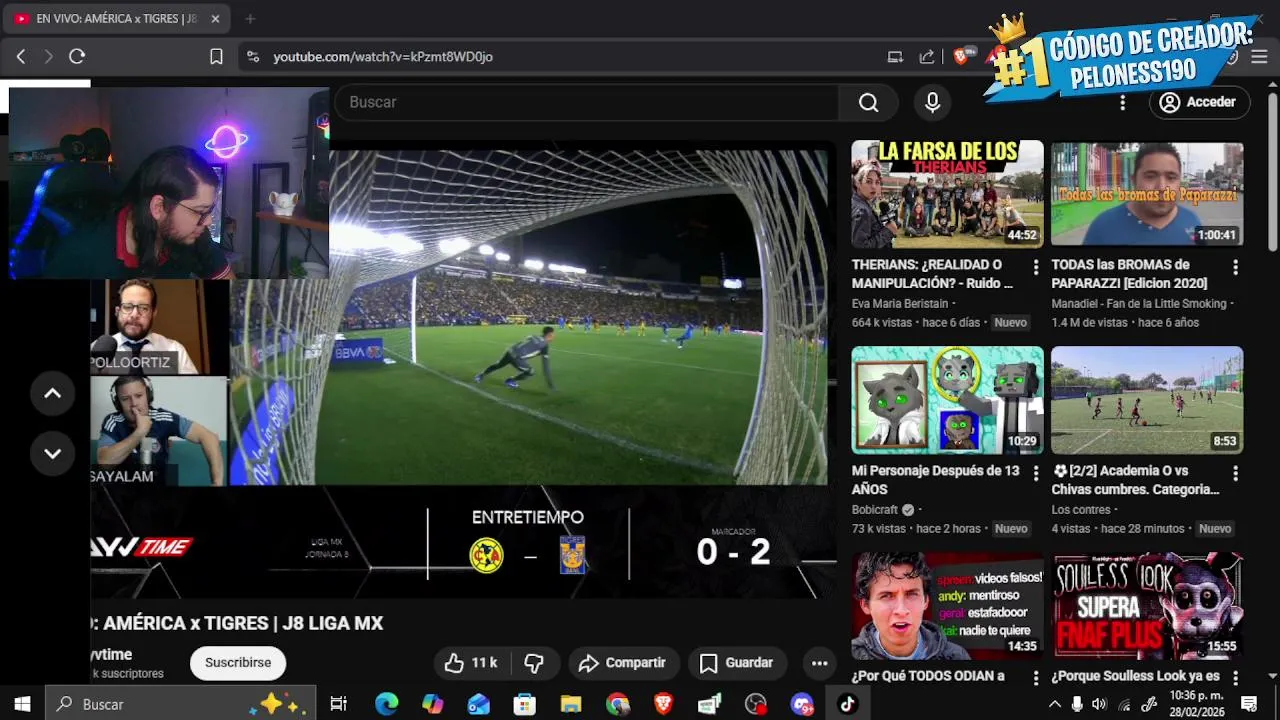
Task: Open Todas las bromas de Paparazzi thumbnail
Action: 1147,194
